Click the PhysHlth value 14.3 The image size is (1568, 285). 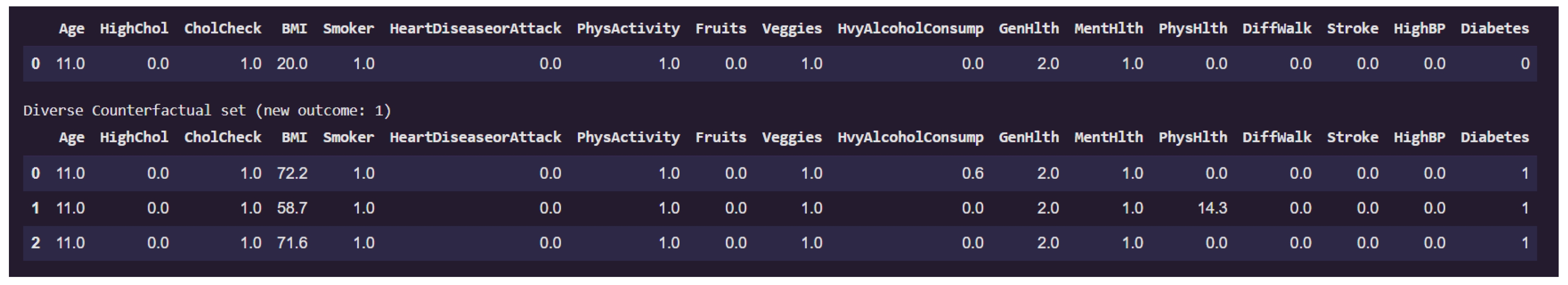[x=1212, y=208]
